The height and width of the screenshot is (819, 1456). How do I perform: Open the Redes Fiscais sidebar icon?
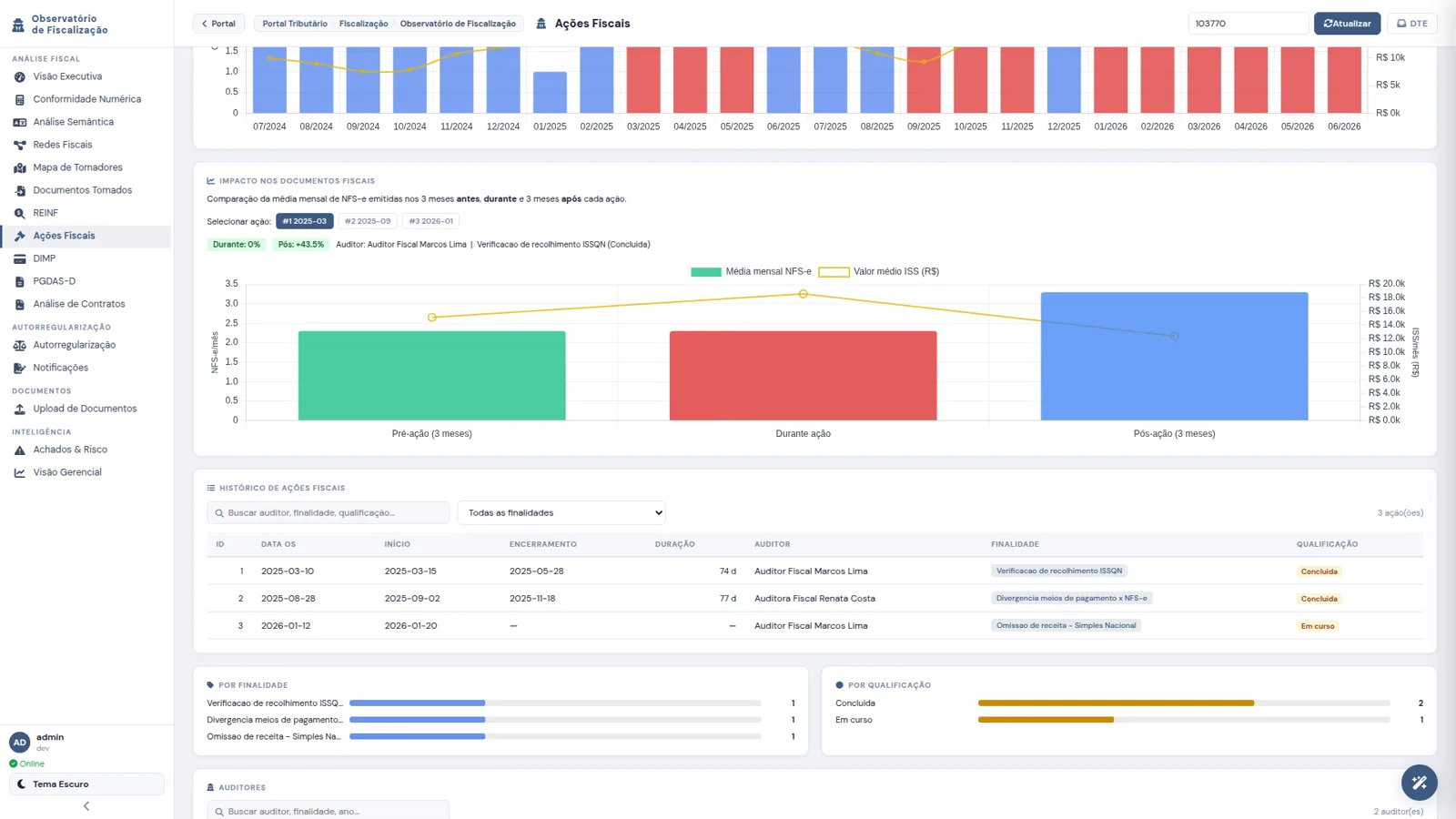tap(19, 145)
